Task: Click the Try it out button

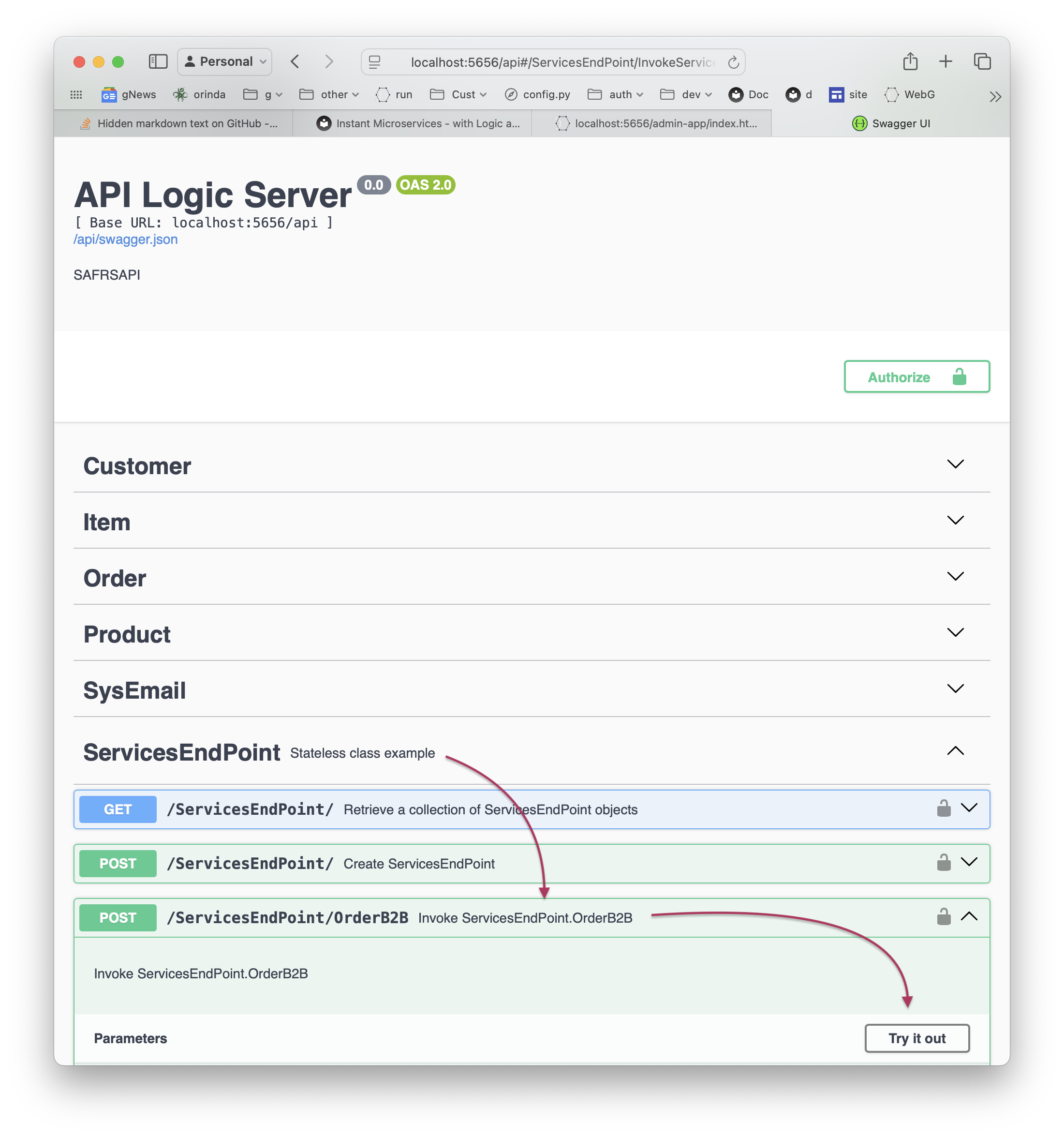Action: 917,1038
